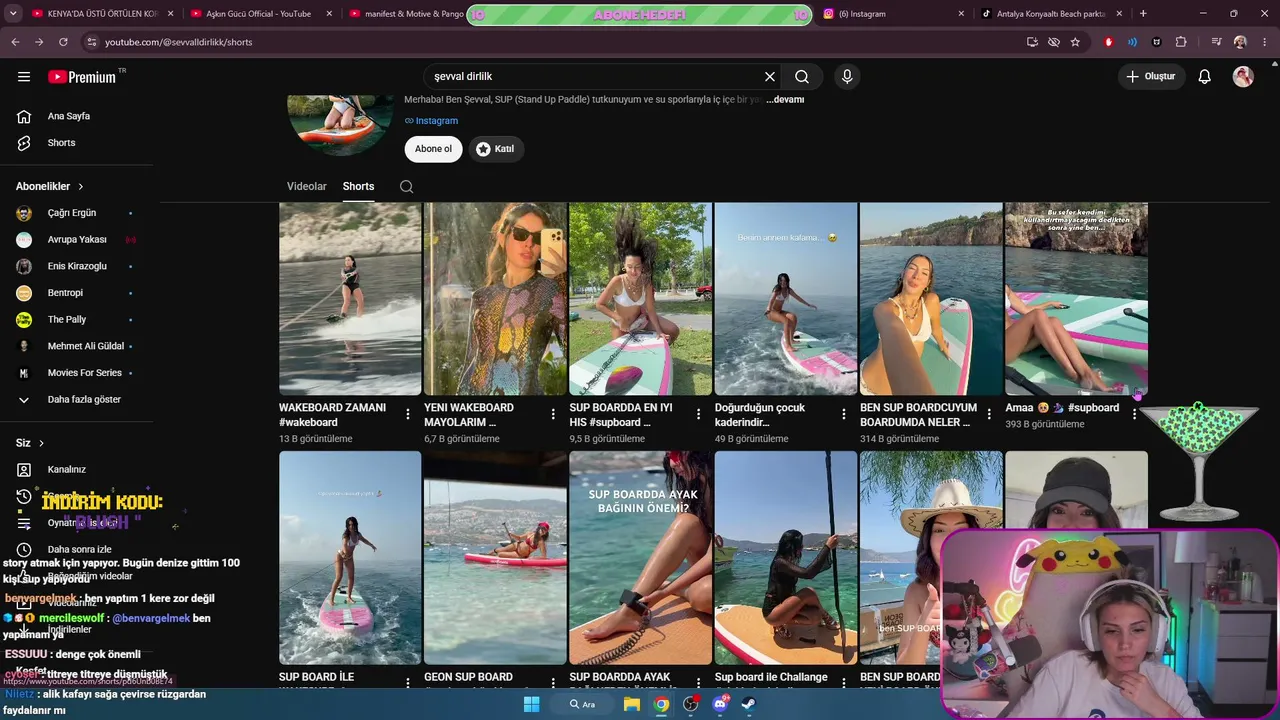The image size is (1280, 720).
Task: Open the Enis Kirazoglu subscription
Action: pyautogui.click(x=75, y=266)
